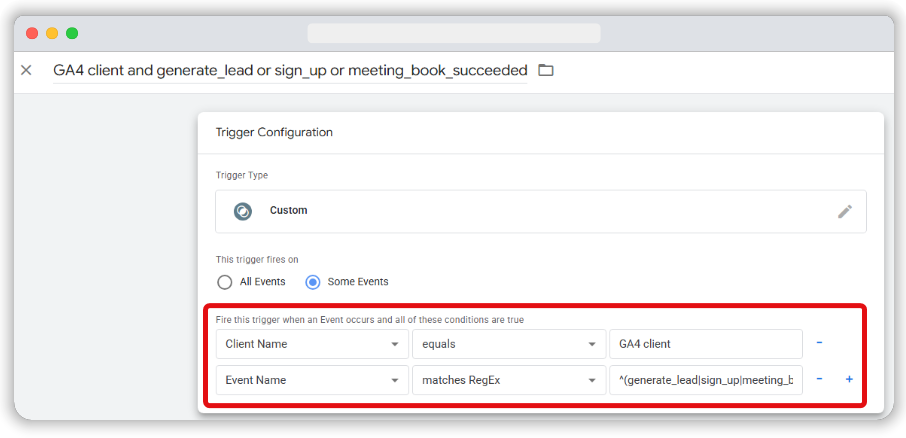Image resolution: width=906 pixels, height=438 pixels.
Task: Open the Event Name variable dropdown
Action: pos(312,380)
